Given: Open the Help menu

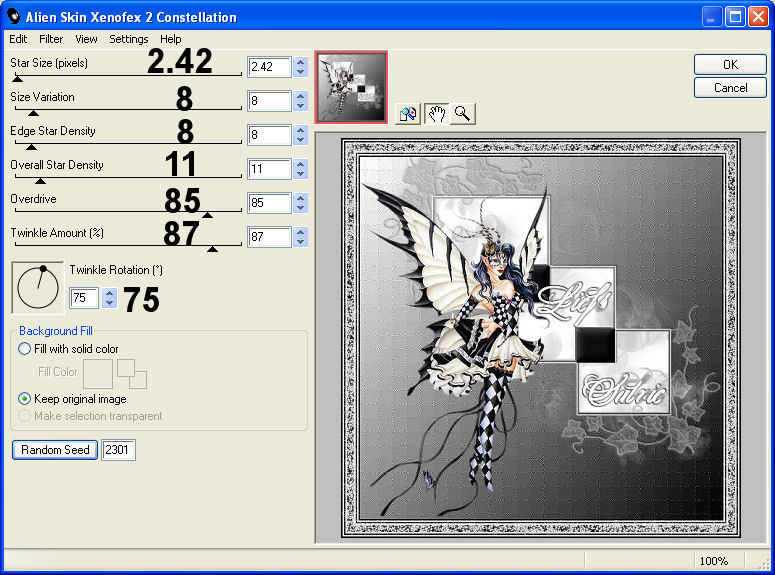Looking at the screenshot, I should [171, 39].
